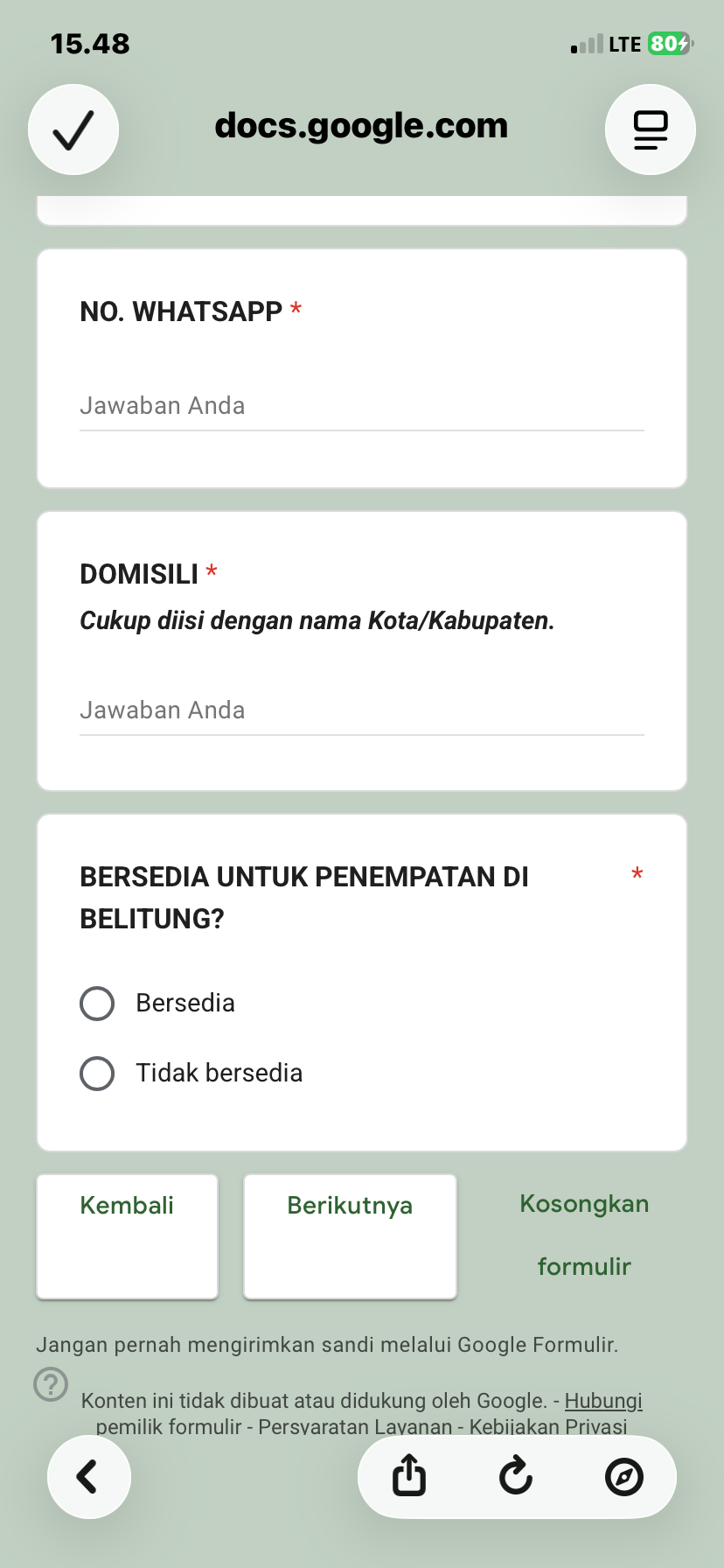Open the Persyaratan Layanan link
Image resolution: width=724 pixels, height=1568 pixels.
click(x=355, y=1427)
